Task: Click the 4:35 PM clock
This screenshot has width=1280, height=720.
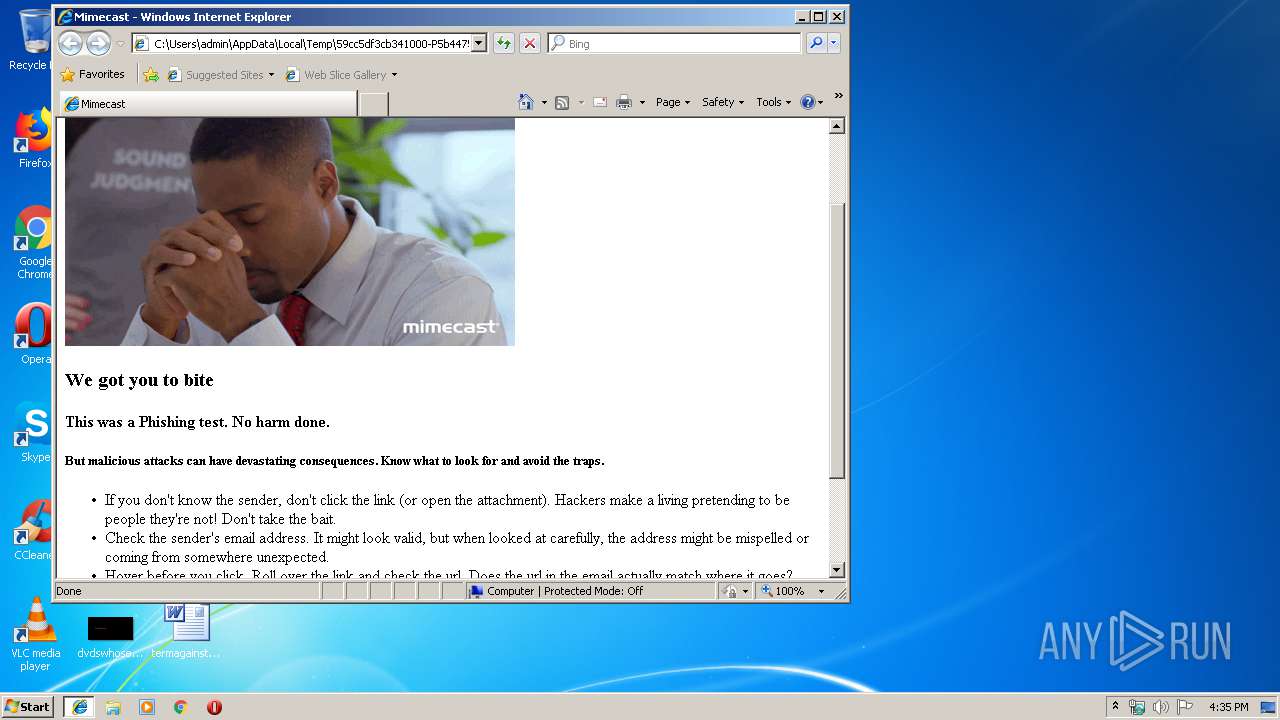Action: pos(1228,707)
